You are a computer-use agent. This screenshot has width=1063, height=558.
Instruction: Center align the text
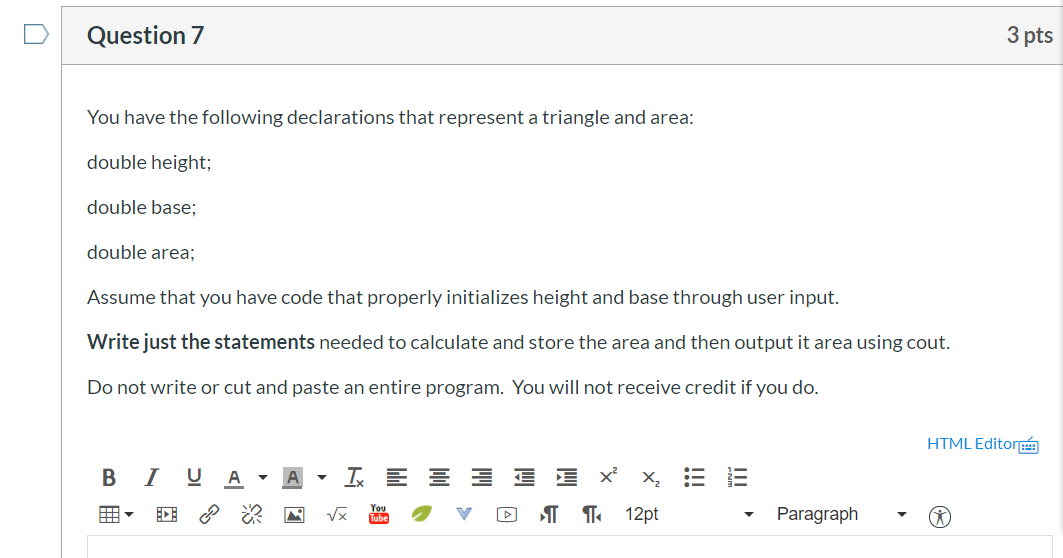[x=439, y=477]
